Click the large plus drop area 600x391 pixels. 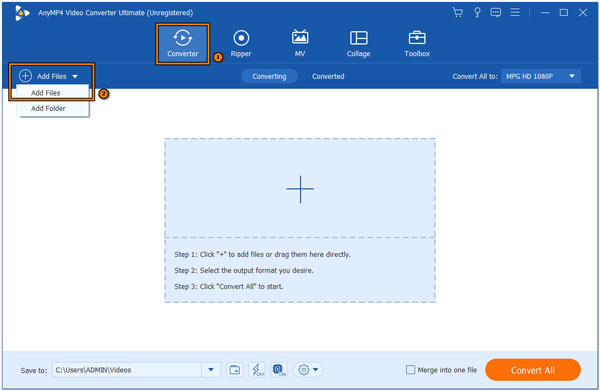point(300,189)
